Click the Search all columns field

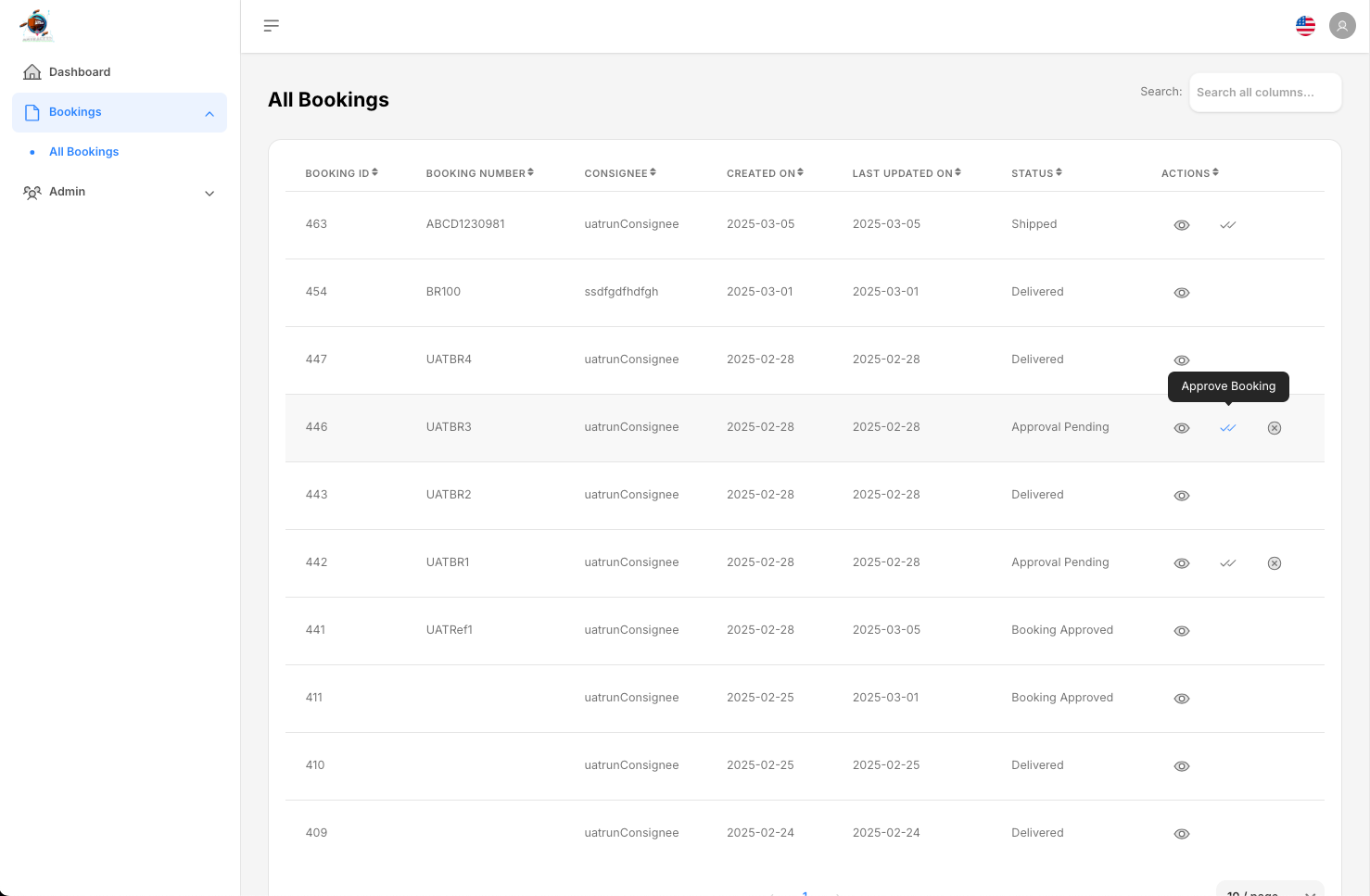1264,93
